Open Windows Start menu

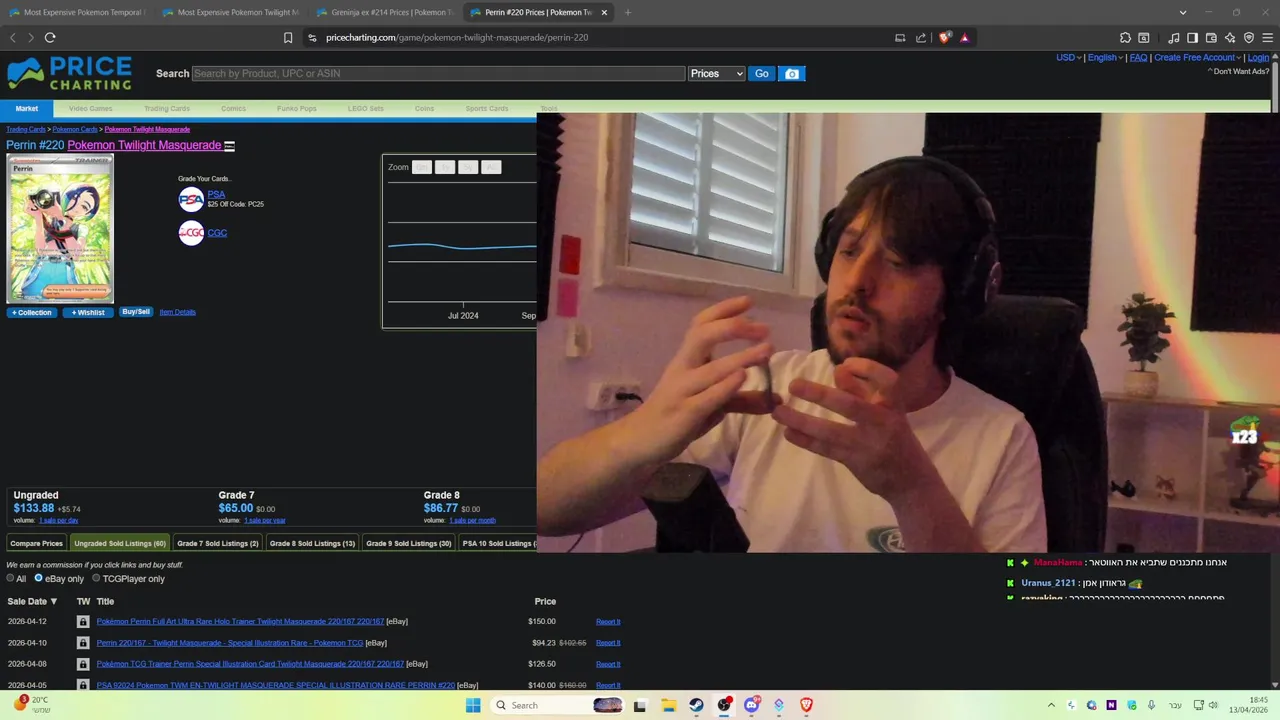pyautogui.click(x=473, y=705)
